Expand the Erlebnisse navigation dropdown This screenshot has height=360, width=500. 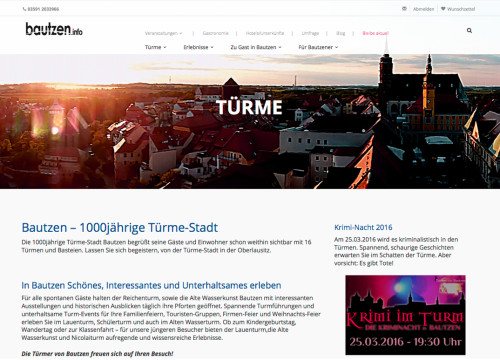pyautogui.click(x=198, y=47)
